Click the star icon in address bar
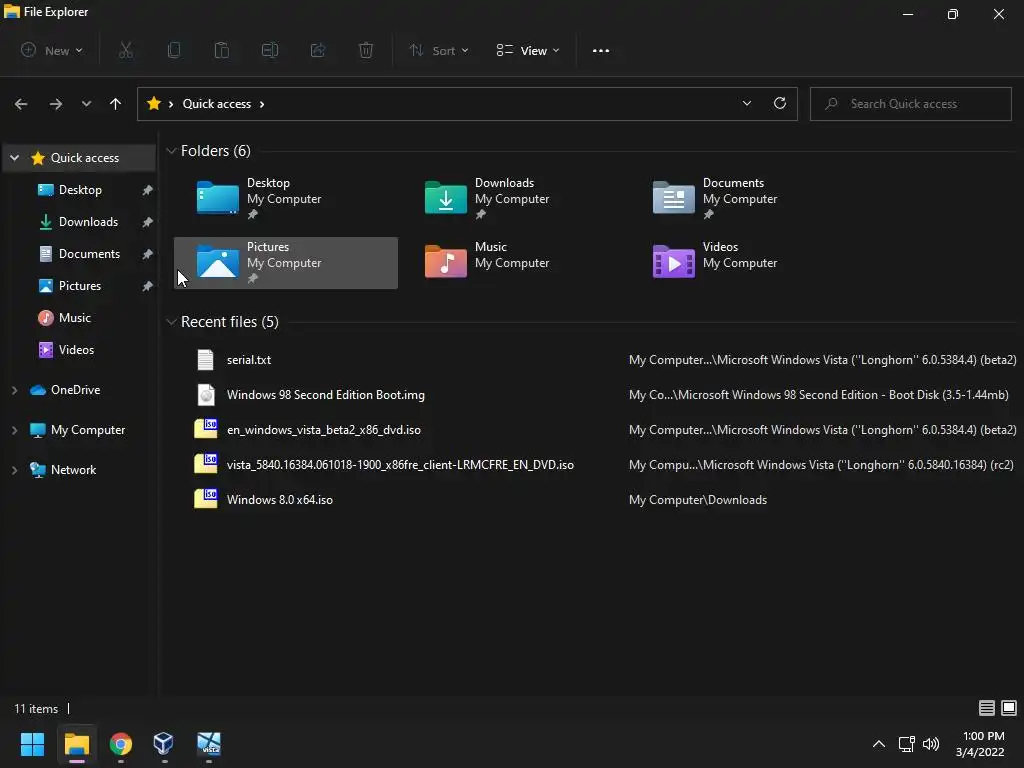Screen dimensions: 1024x768 coord(154,103)
